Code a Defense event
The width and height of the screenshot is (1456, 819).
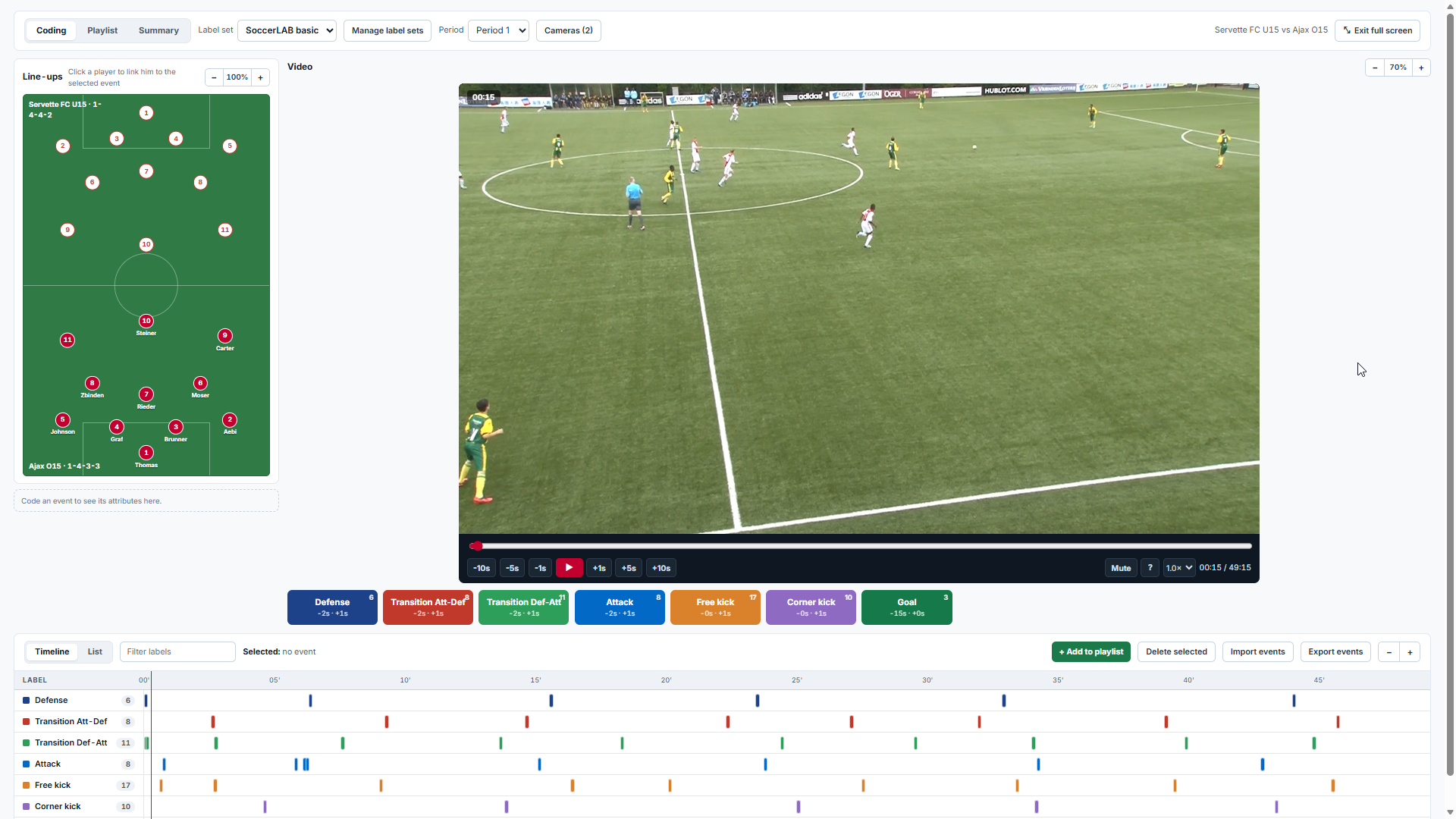tap(332, 607)
